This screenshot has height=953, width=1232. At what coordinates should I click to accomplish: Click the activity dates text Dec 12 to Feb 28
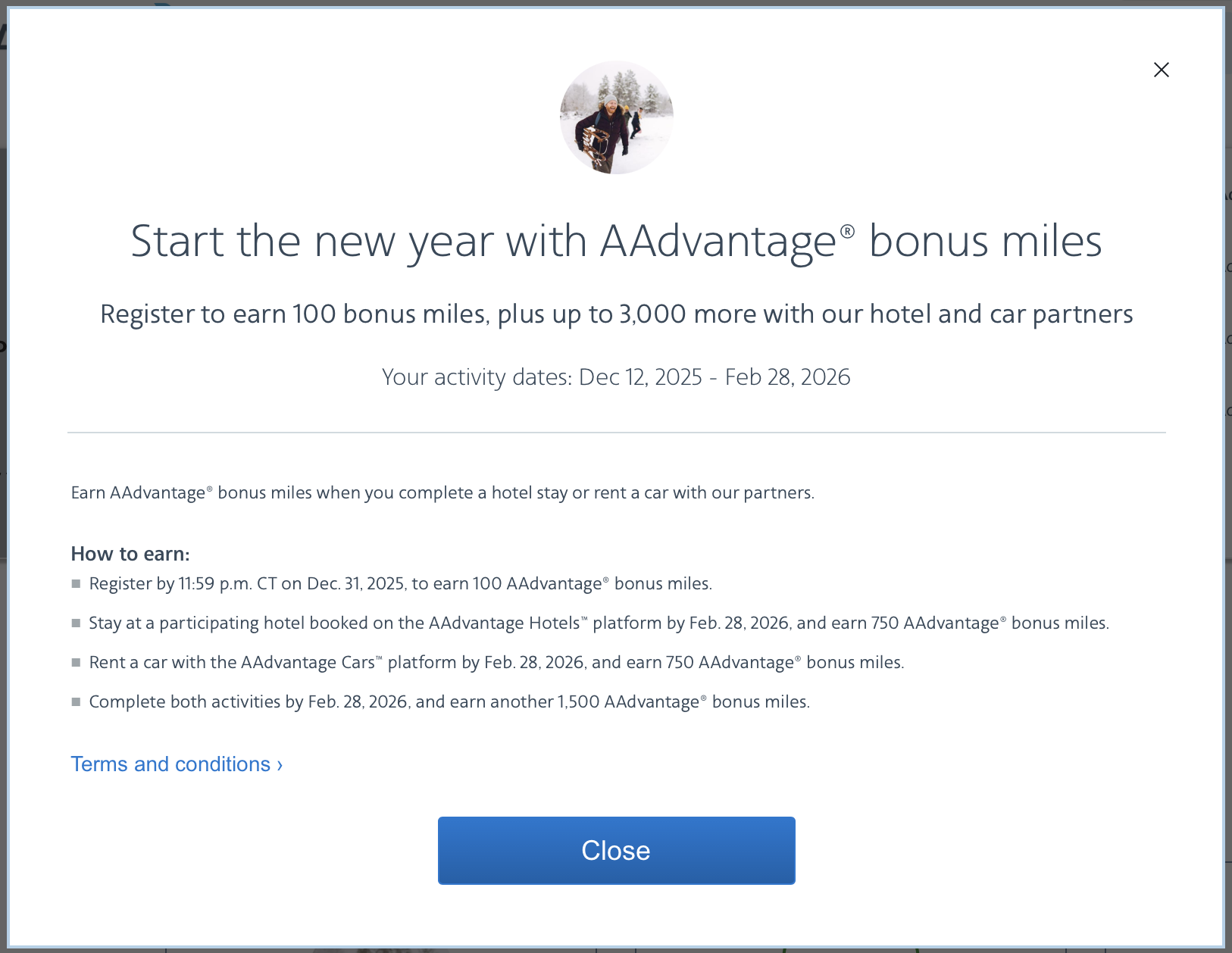point(616,377)
